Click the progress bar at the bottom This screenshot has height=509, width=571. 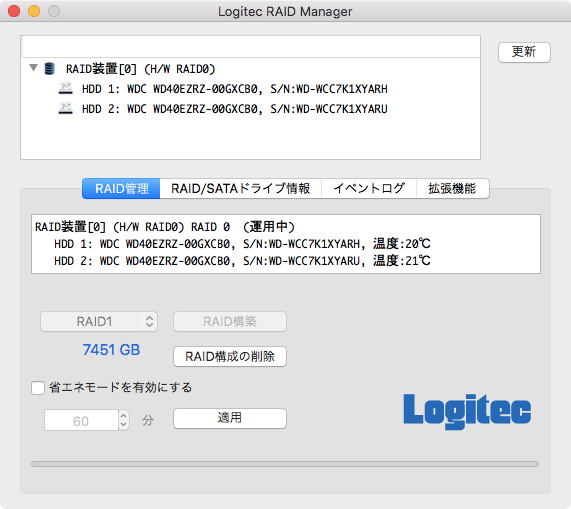coord(285,464)
